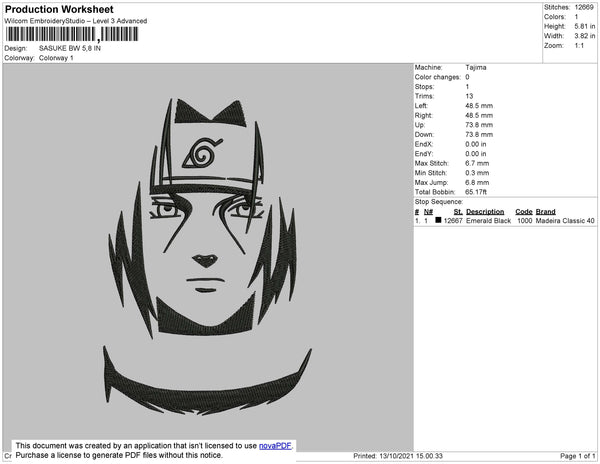Select Total Bobbin value 65.17ft
The image size is (600, 464).
tap(476, 192)
